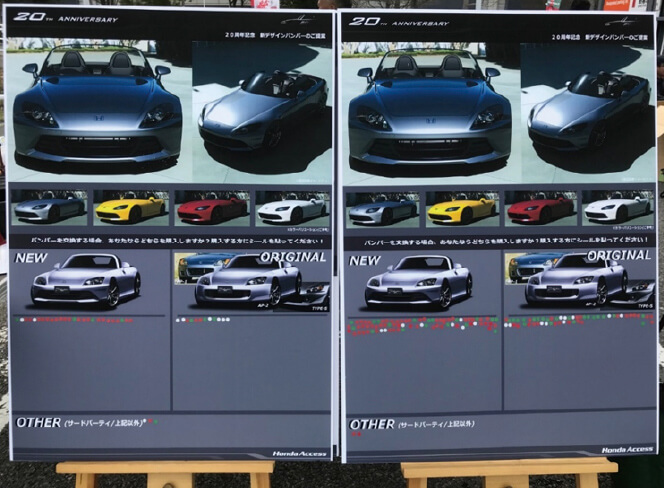The width and height of the screenshot is (664, 488).
Task: Select the NEW label on right poster
Action: point(365,261)
